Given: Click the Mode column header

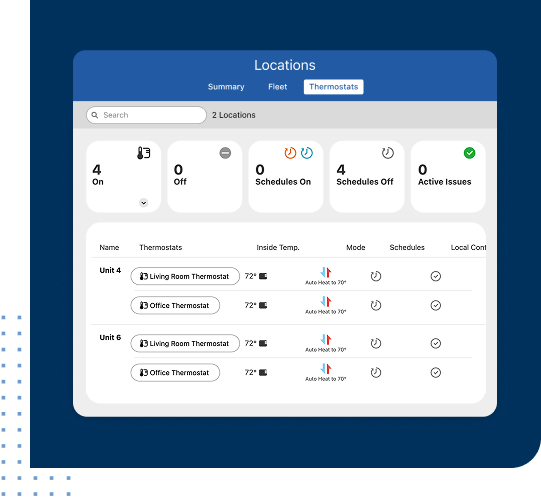Looking at the screenshot, I should click(356, 247).
